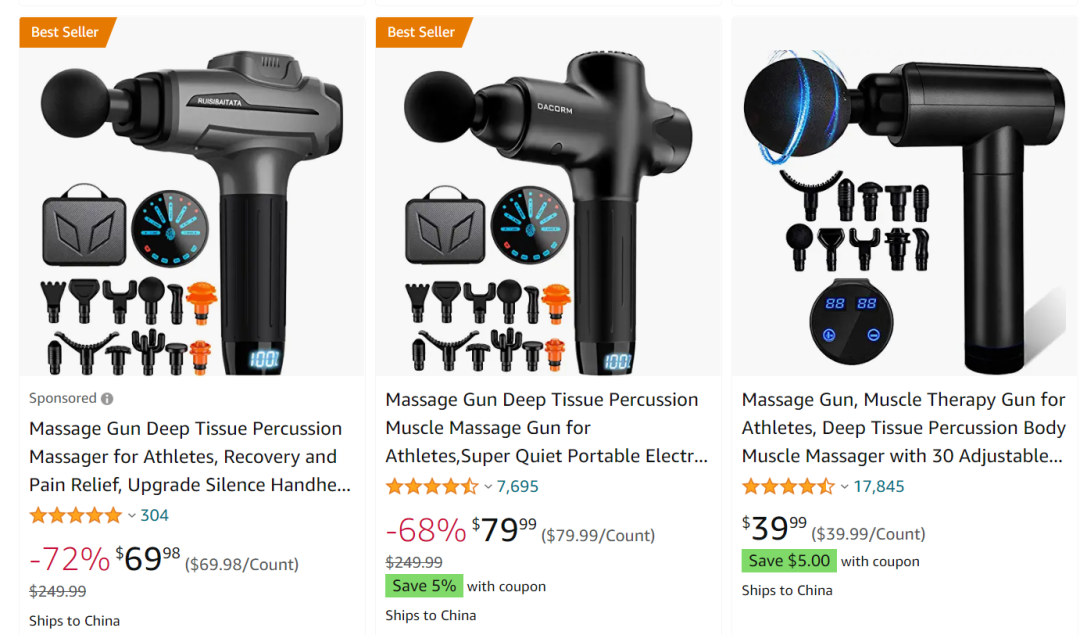
Task: Clip the Save 5% coupon
Action: point(424,586)
